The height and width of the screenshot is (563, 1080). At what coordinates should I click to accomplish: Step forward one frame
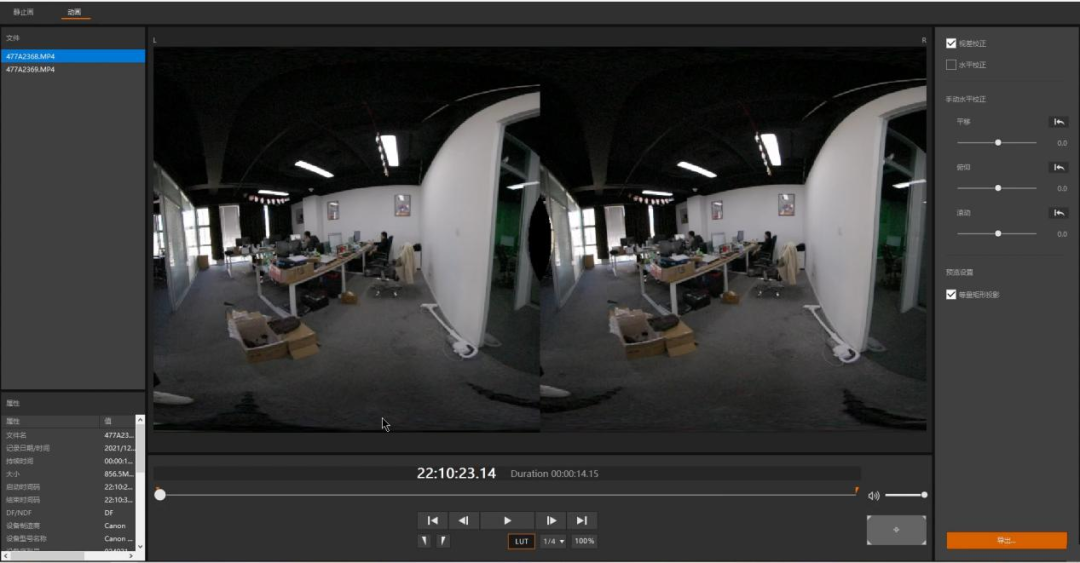(x=551, y=520)
